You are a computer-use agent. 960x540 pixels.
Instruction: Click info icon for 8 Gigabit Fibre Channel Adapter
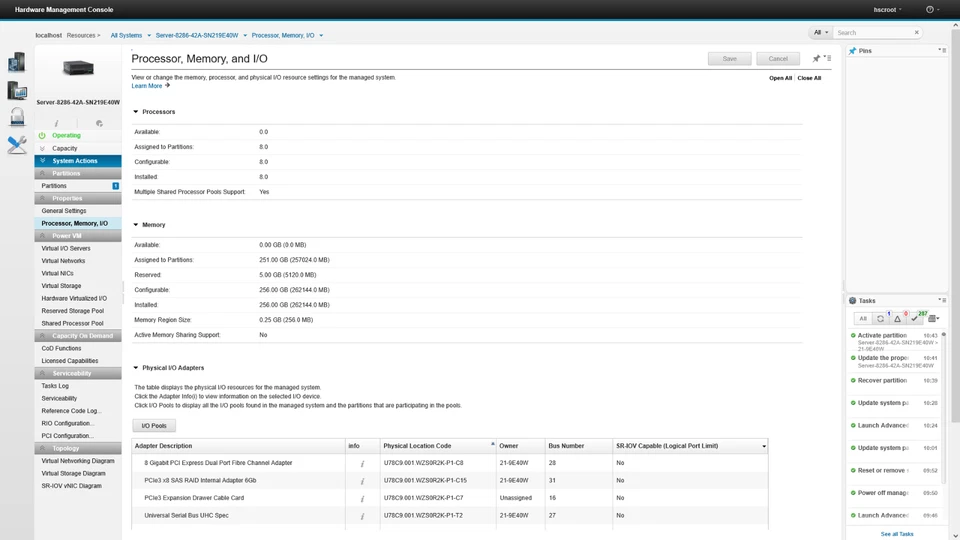(x=362, y=463)
